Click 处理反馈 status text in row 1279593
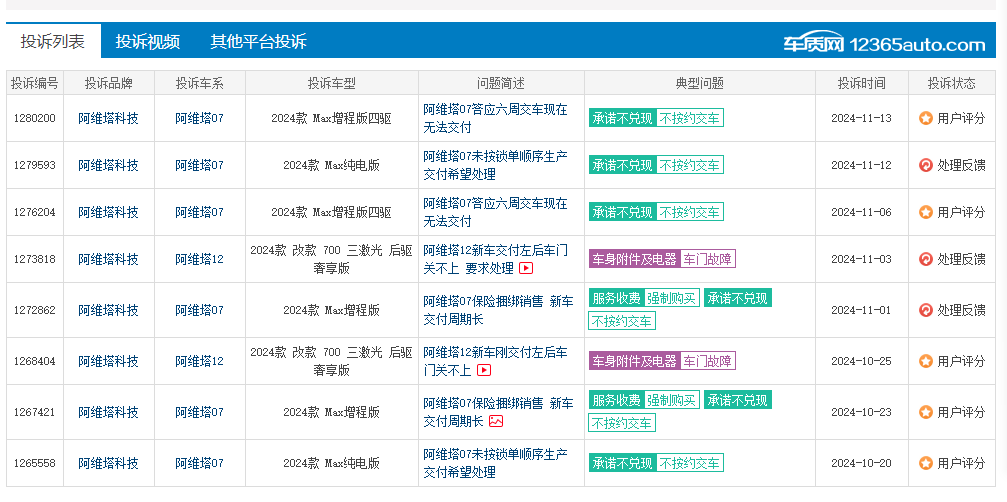The height and width of the screenshot is (502, 1007). tap(961, 165)
